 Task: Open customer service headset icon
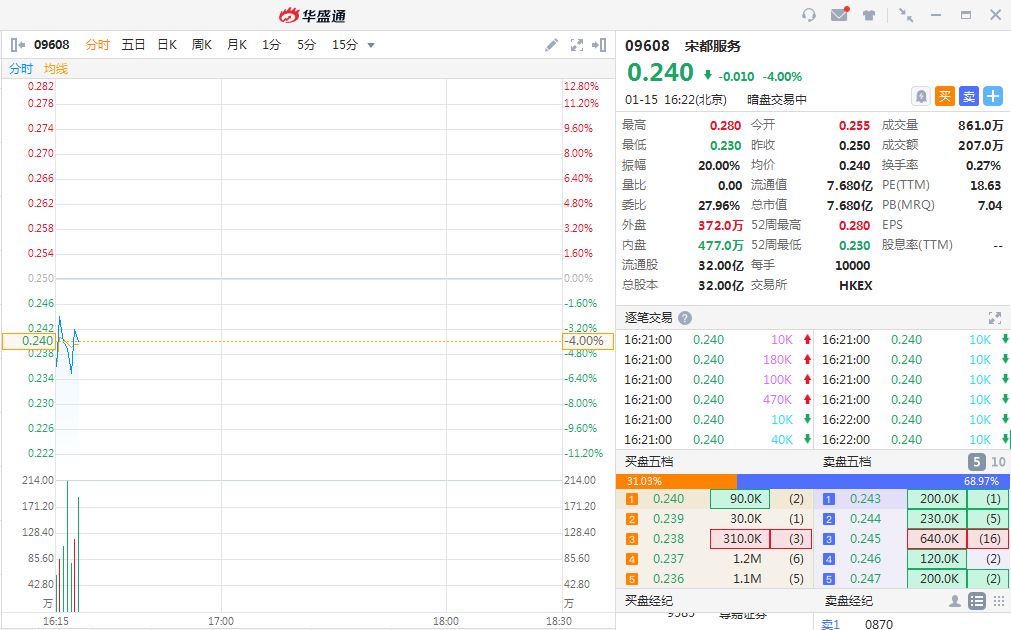pos(809,15)
